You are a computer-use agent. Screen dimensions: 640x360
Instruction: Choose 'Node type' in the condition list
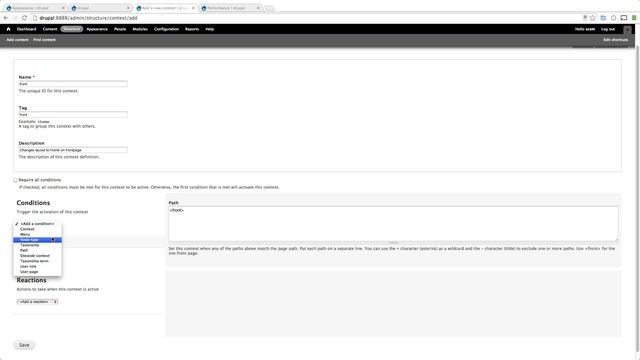pyautogui.click(x=37, y=240)
